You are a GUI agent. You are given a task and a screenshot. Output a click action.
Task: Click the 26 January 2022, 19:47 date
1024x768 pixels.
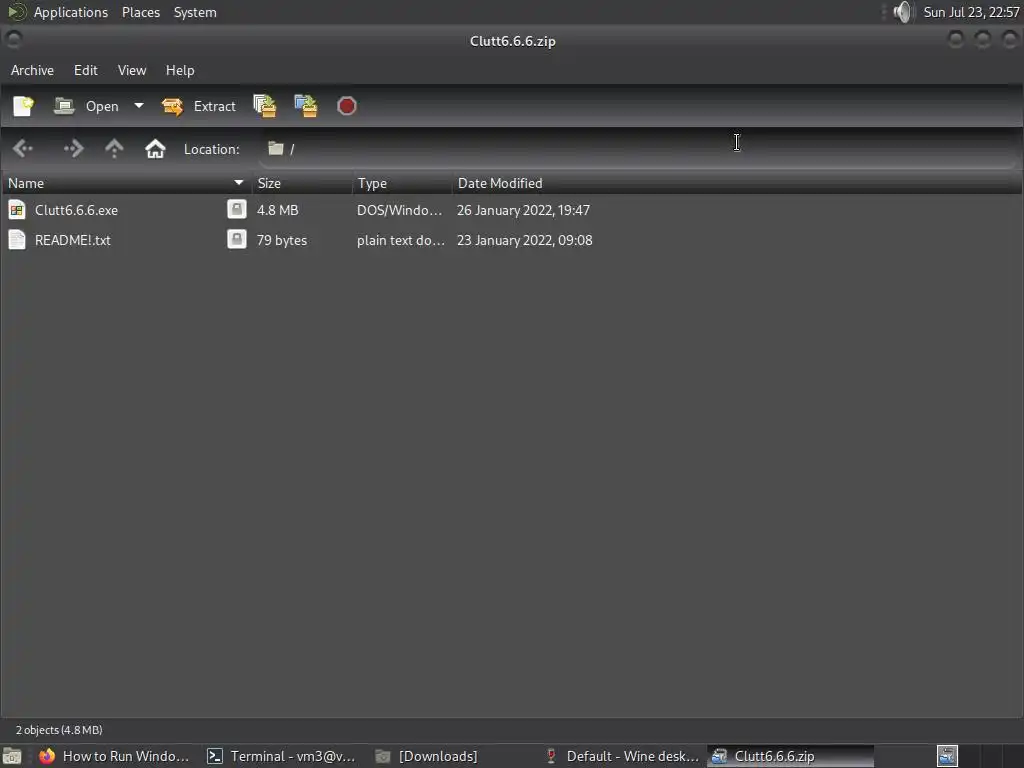point(523,210)
